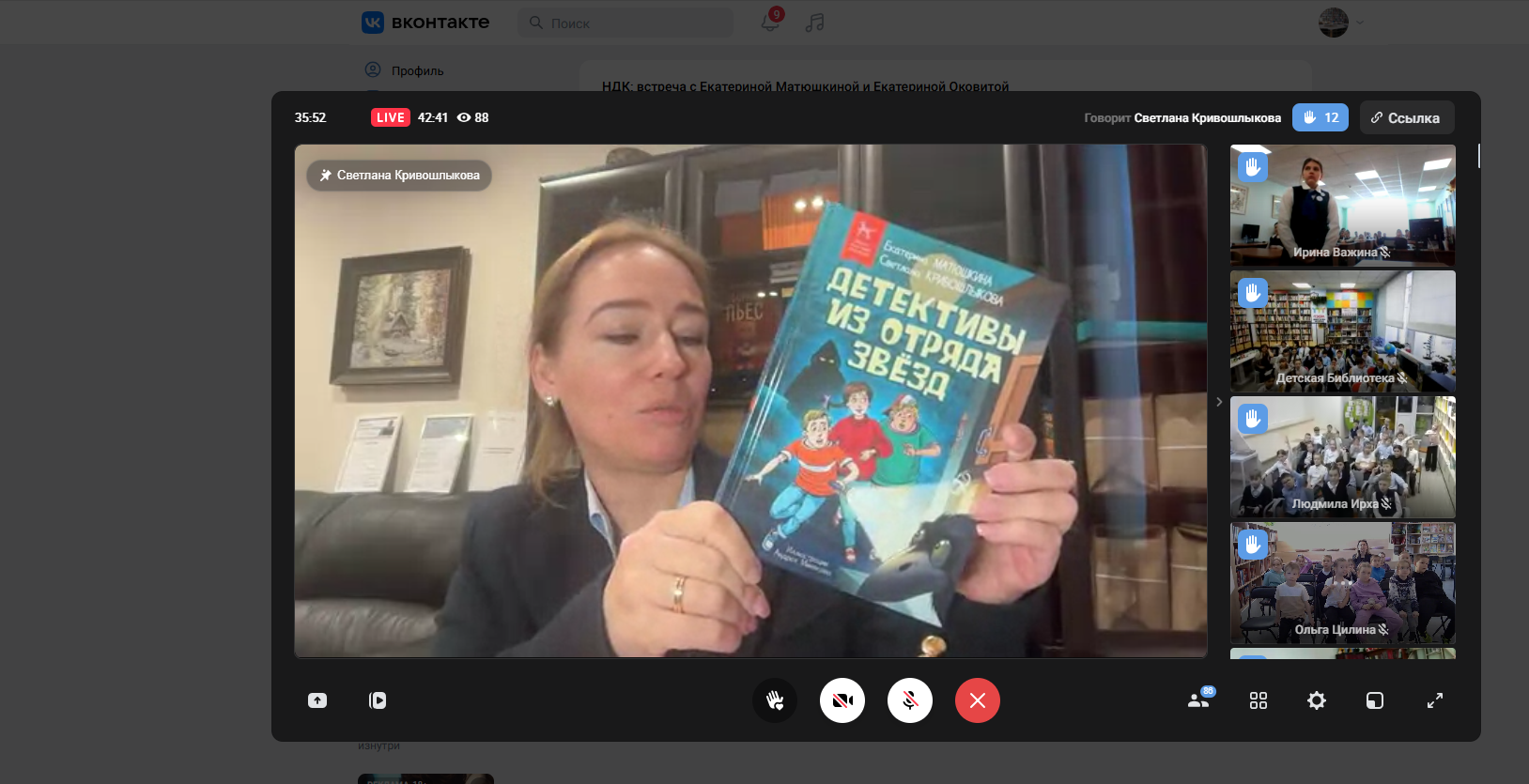The image size is (1529, 784).
Task: Click the share screen icon
Action: tap(317, 700)
